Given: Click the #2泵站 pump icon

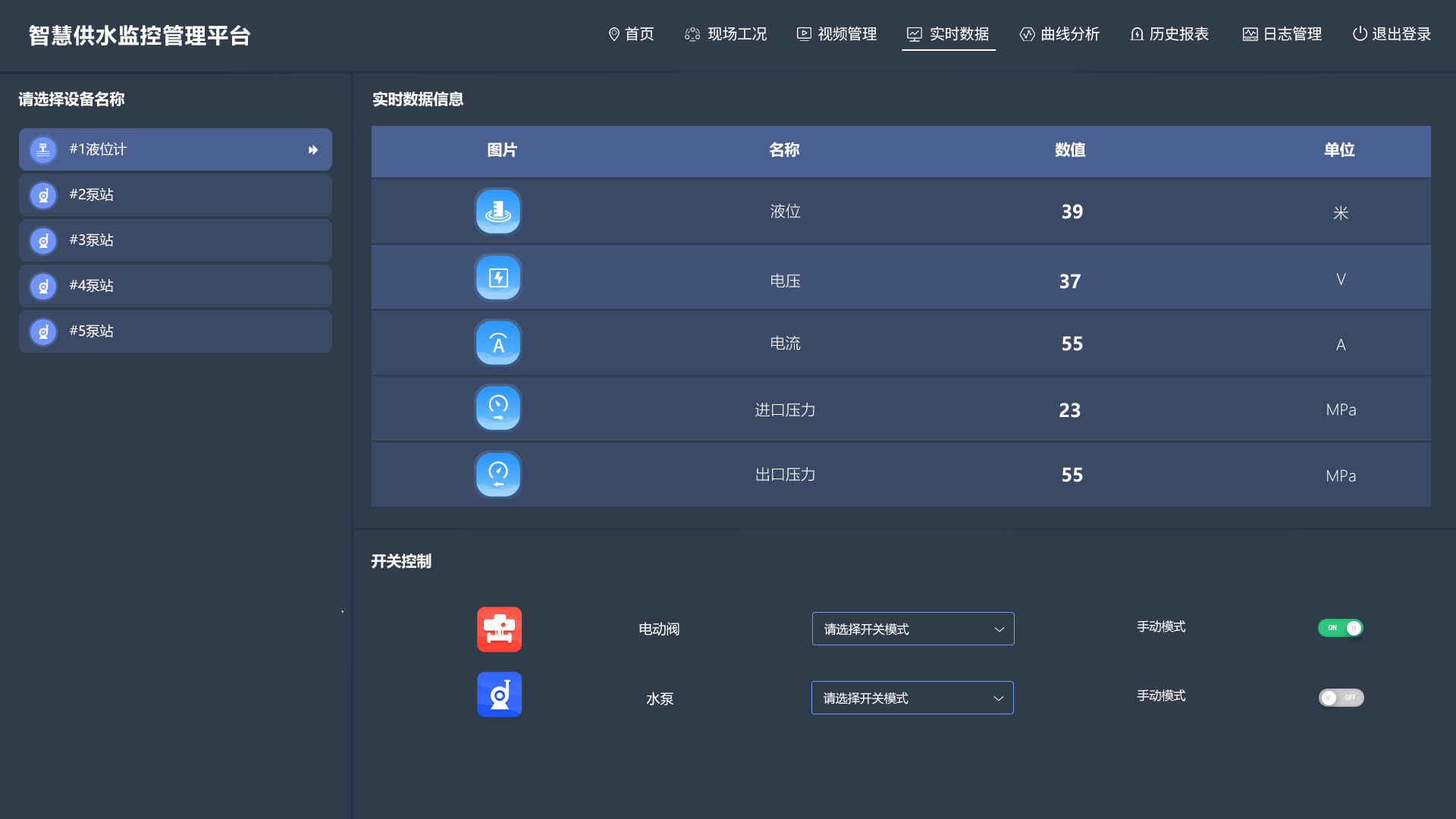Looking at the screenshot, I should (43, 195).
